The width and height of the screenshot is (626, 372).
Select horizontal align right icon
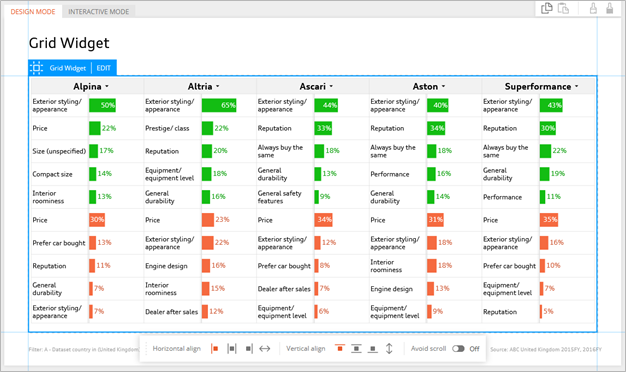[249, 348]
